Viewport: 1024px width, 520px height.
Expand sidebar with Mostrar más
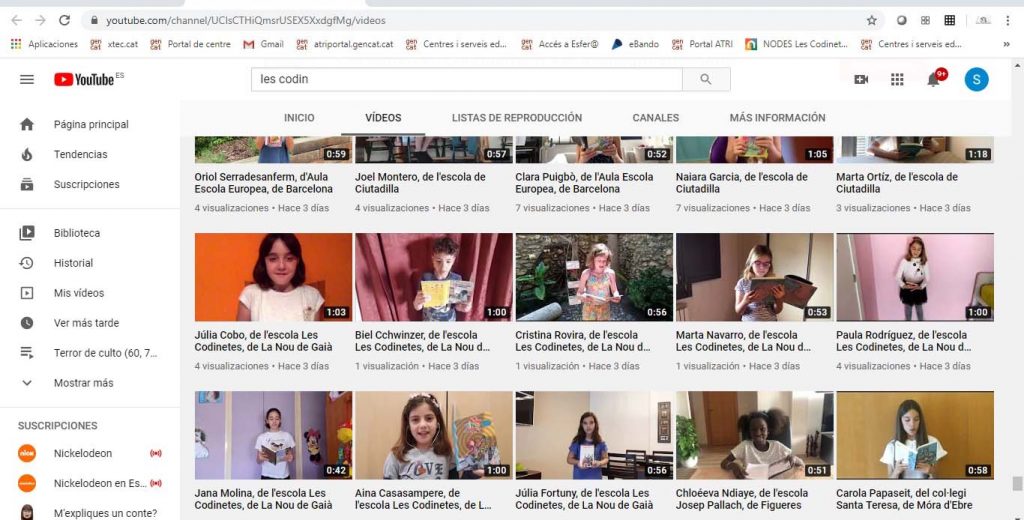tap(83, 383)
